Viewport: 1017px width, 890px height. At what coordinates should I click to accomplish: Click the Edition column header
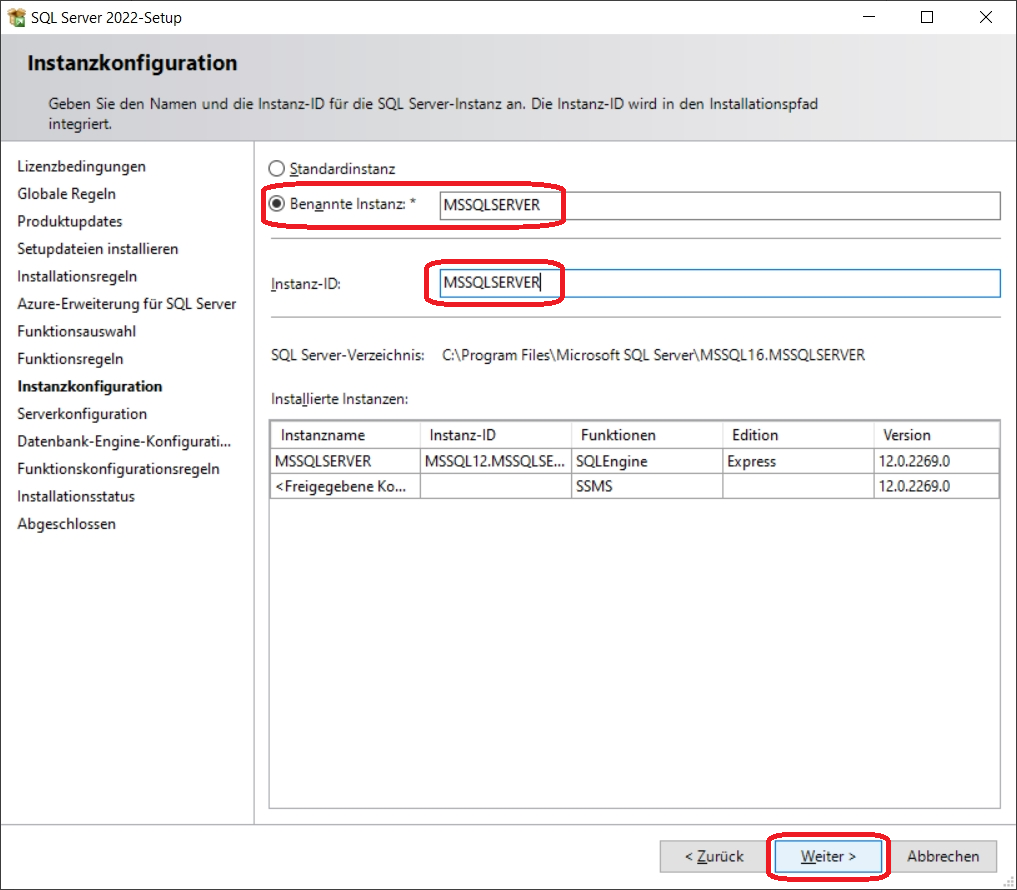coord(798,435)
